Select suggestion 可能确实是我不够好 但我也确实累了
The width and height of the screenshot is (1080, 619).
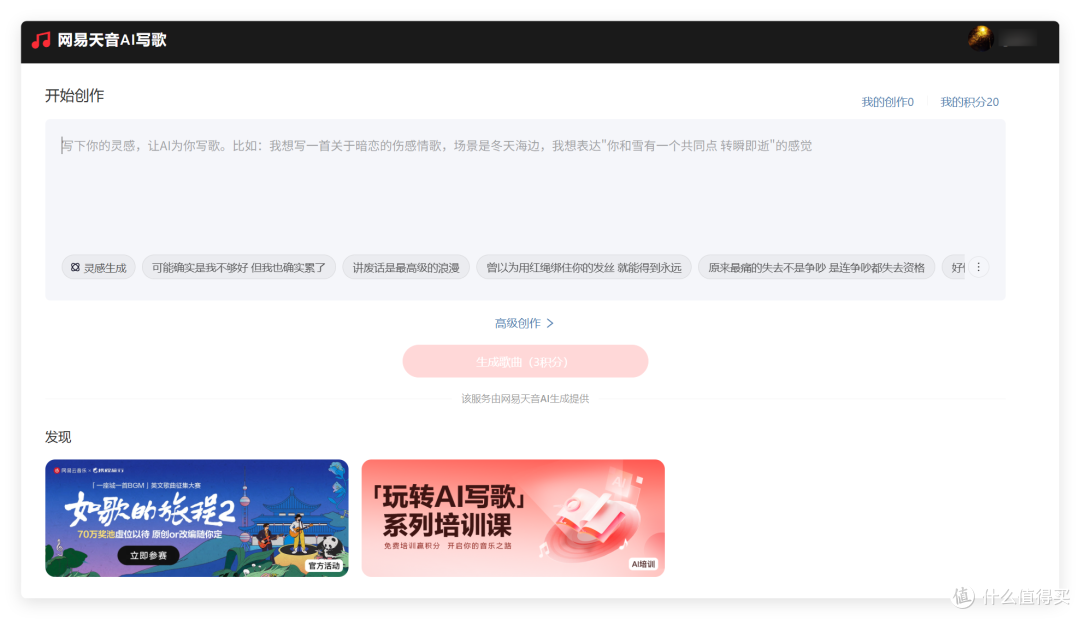(238, 267)
